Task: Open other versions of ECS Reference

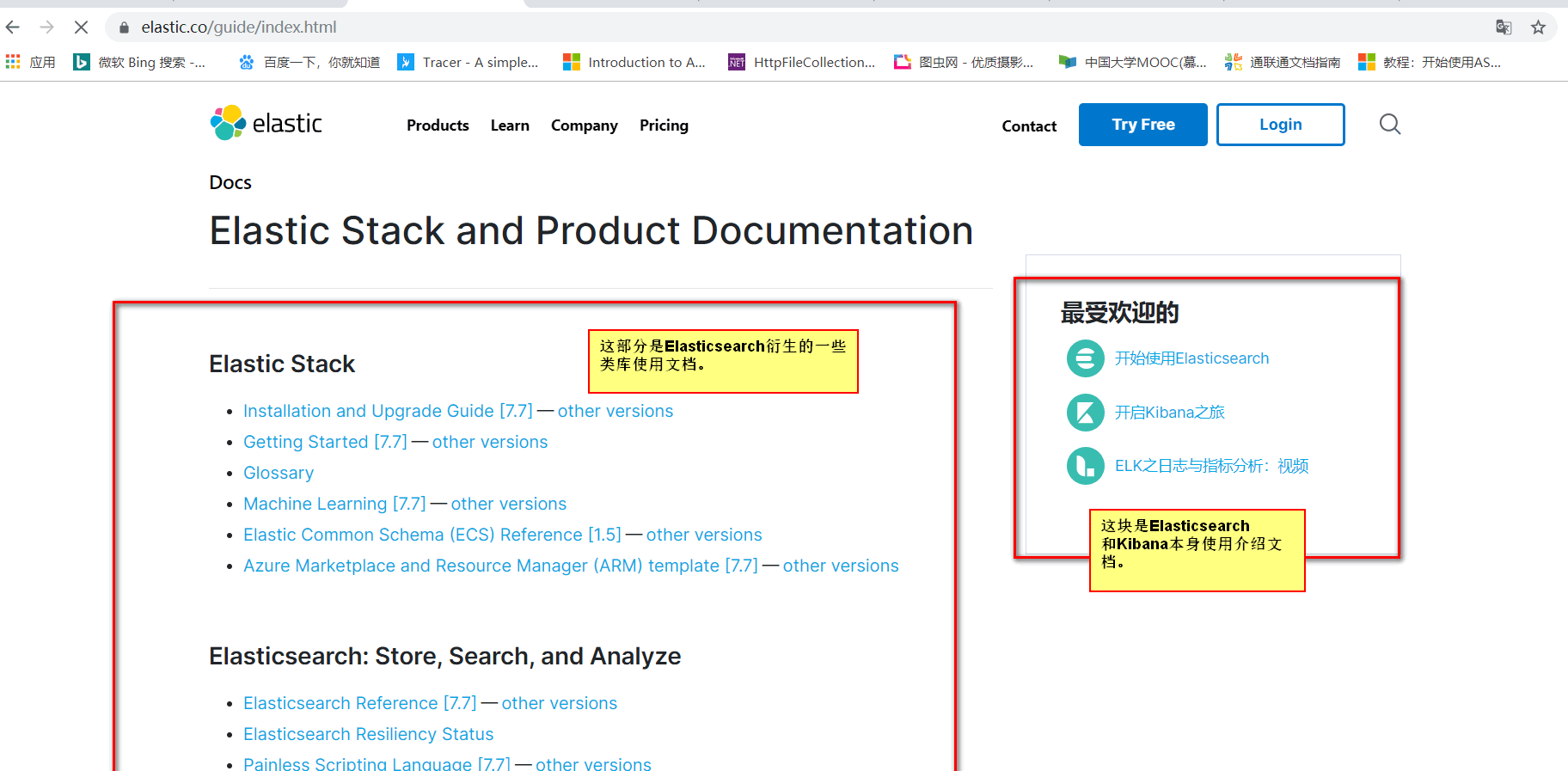Action: (704, 535)
